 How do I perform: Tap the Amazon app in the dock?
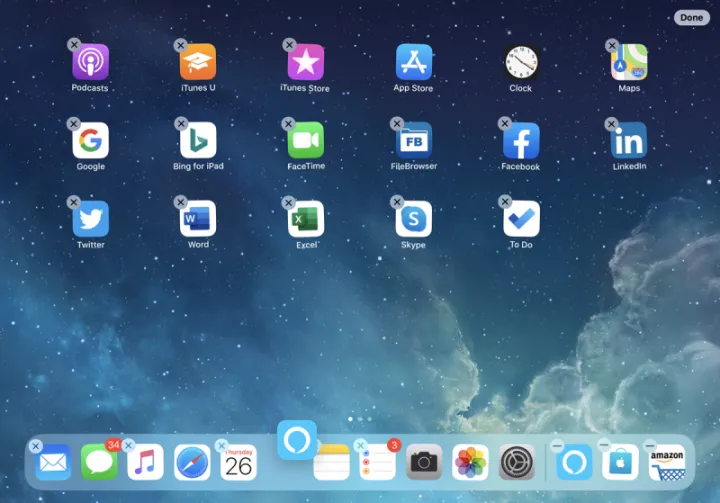tap(666, 462)
